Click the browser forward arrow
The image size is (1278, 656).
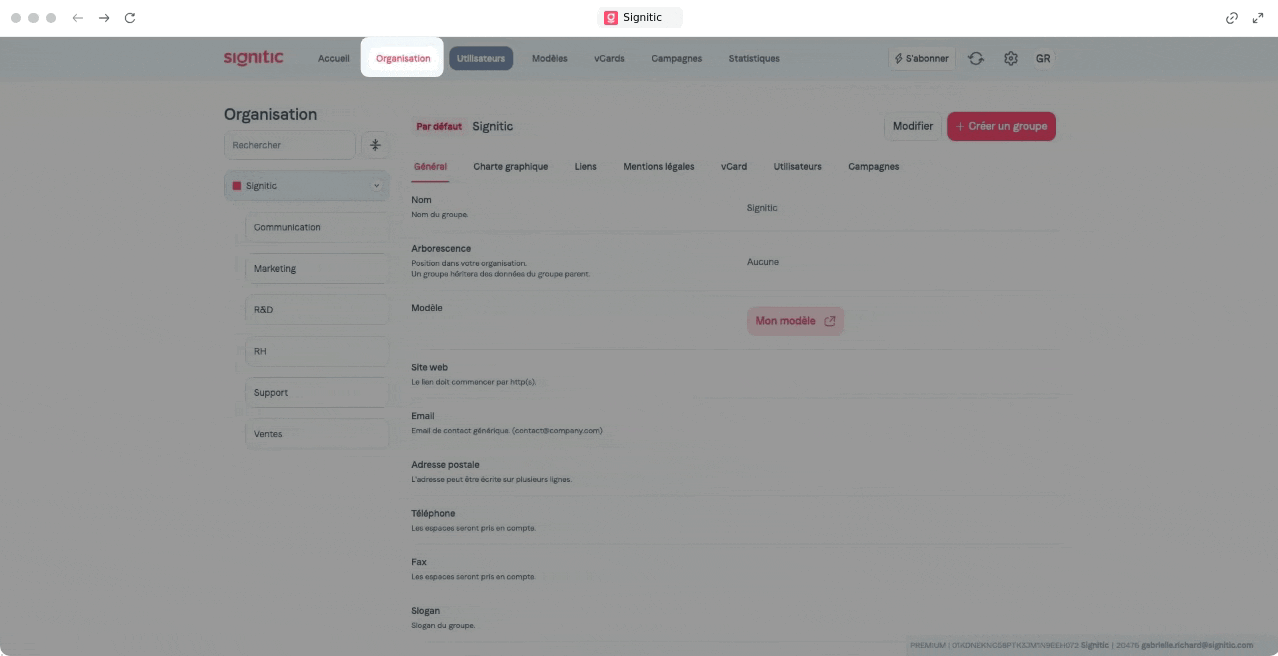(x=104, y=18)
